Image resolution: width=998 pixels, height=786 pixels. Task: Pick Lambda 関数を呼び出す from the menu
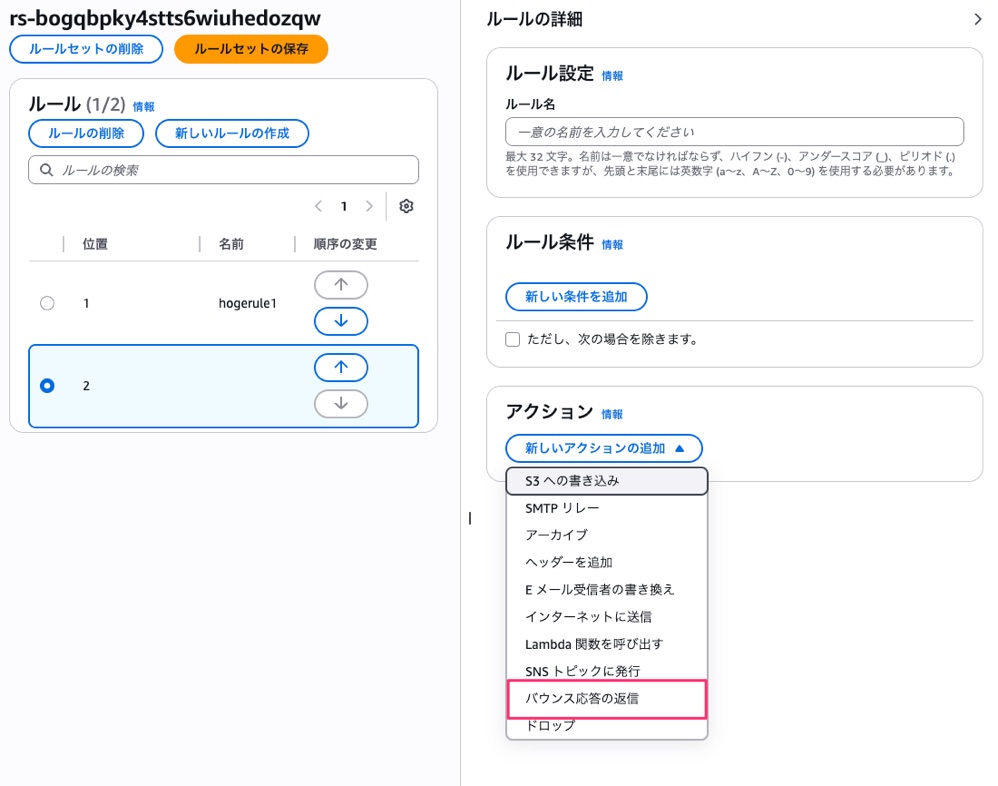pyautogui.click(x=594, y=644)
